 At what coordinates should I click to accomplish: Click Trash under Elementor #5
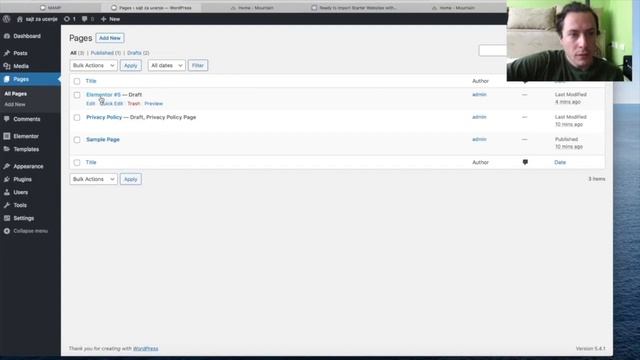point(133,104)
